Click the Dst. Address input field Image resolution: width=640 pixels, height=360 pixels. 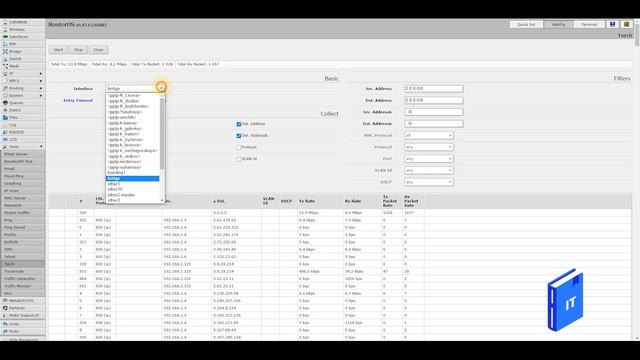point(433,100)
